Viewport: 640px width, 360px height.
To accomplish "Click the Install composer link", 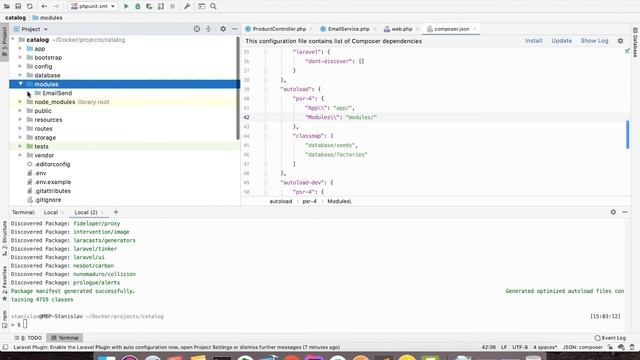I will [x=533, y=41].
